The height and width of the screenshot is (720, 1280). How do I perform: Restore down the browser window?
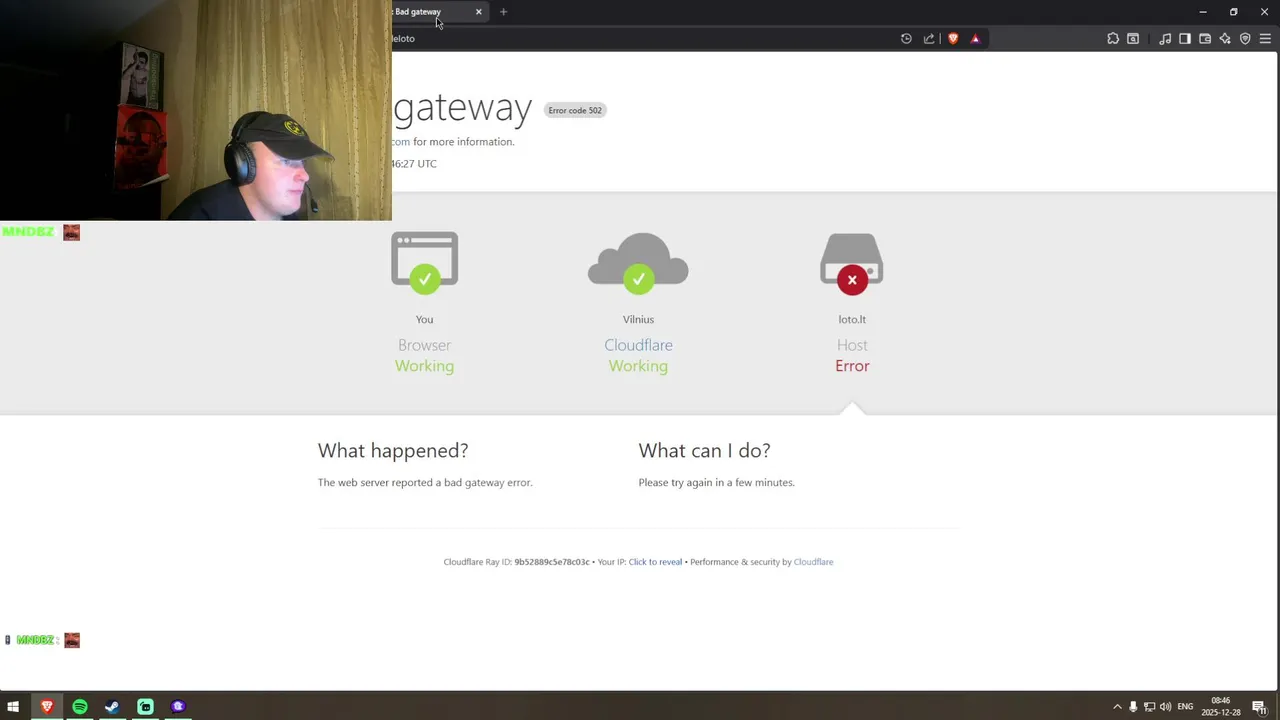coord(1233,12)
